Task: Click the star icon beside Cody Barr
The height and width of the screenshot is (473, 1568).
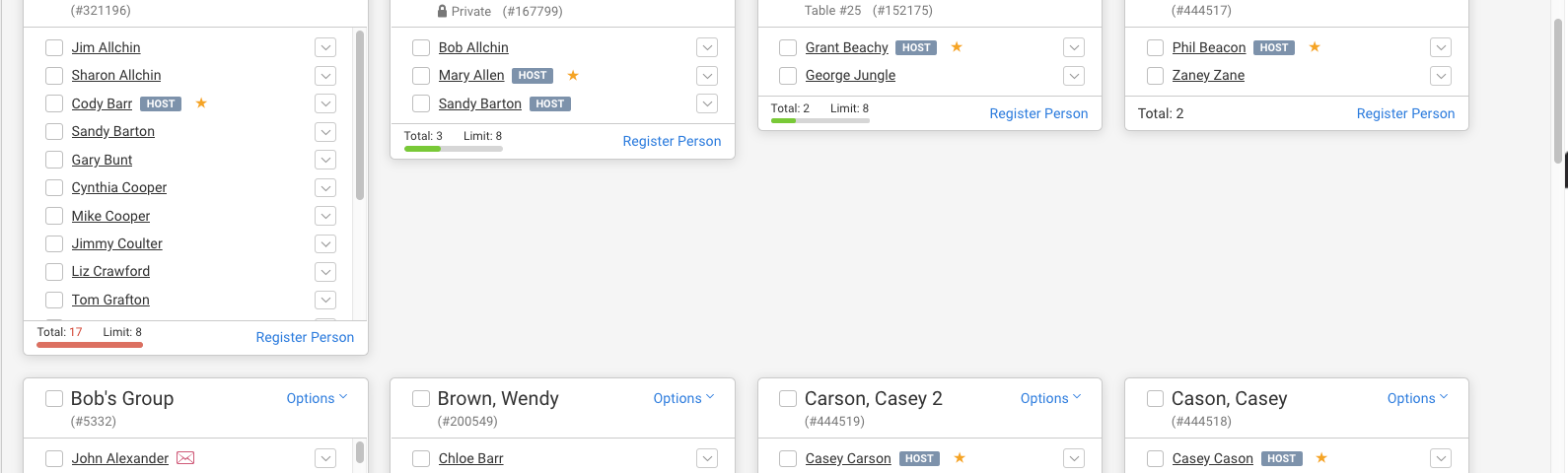Action: click(x=201, y=103)
